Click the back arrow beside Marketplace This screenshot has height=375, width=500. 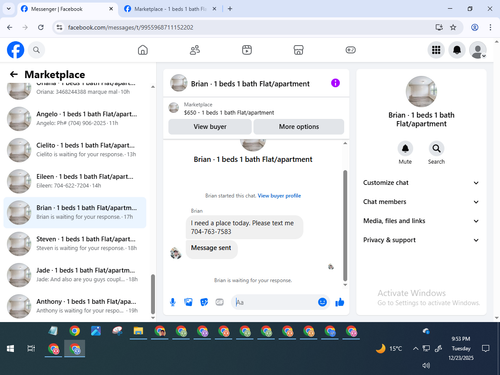pyautogui.click(x=14, y=74)
